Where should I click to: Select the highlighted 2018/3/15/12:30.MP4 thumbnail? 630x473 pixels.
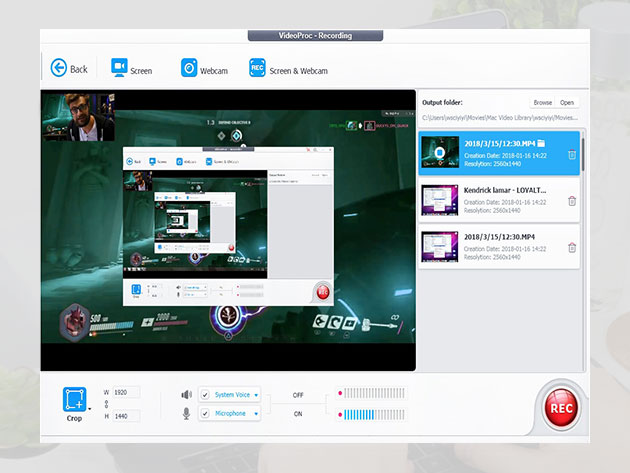tap(440, 152)
